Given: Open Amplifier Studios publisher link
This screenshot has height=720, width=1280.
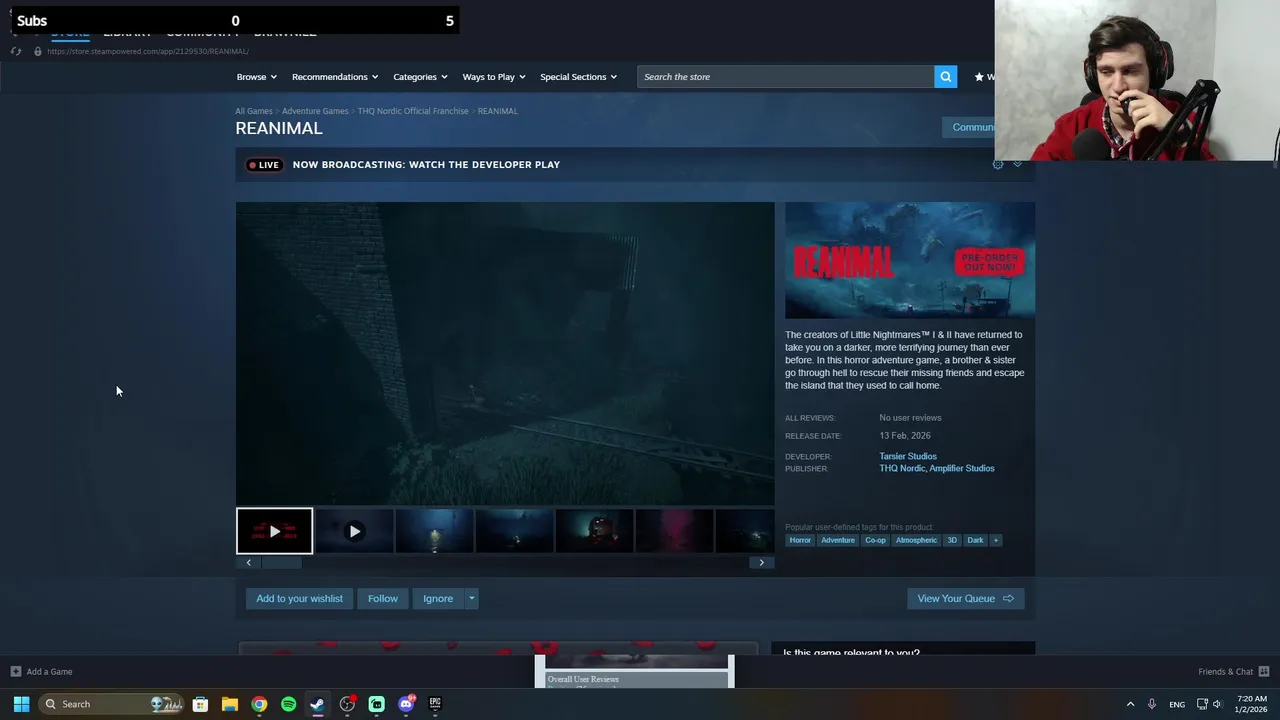Looking at the screenshot, I should (962, 468).
